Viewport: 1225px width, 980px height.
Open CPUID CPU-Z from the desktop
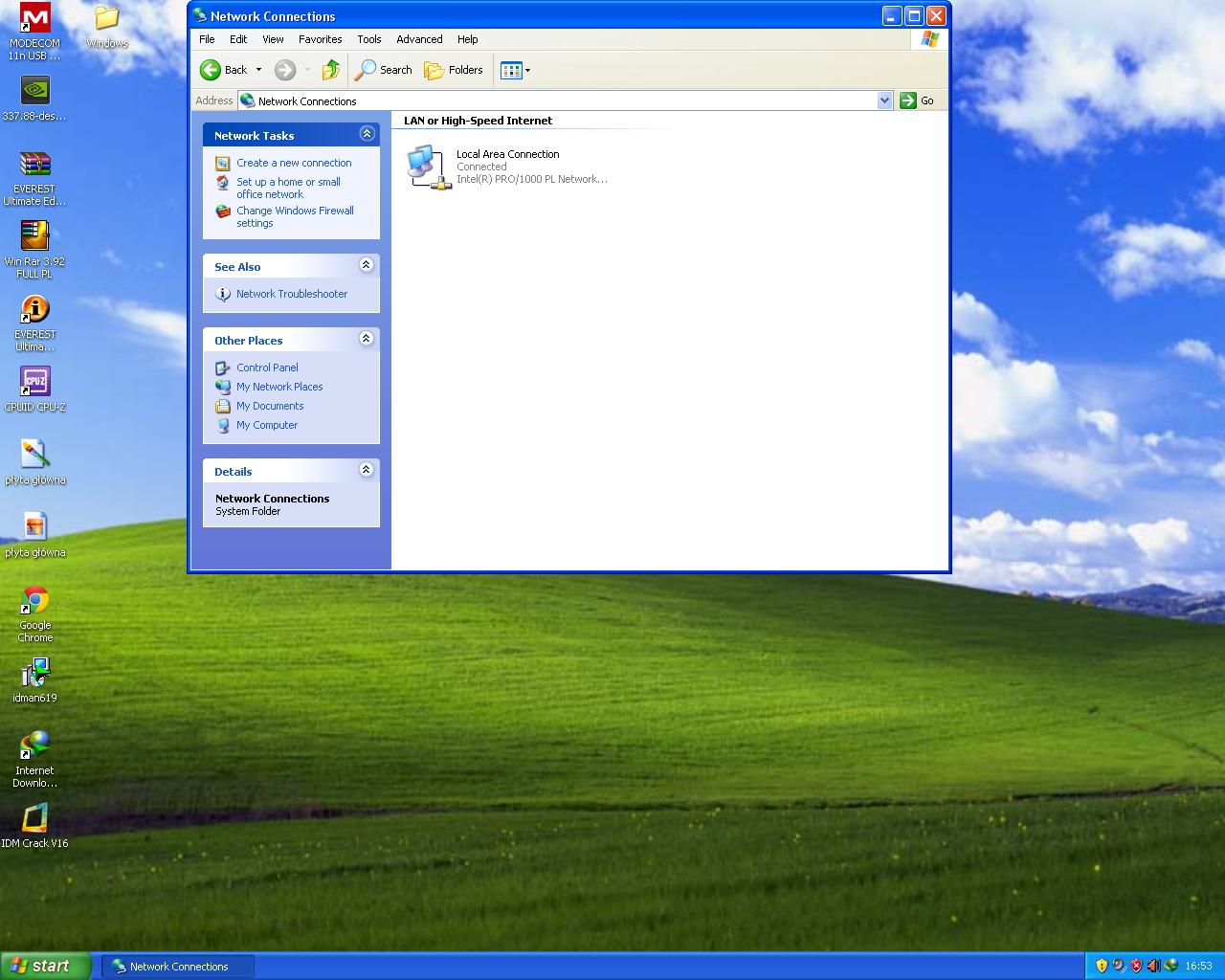34,383
